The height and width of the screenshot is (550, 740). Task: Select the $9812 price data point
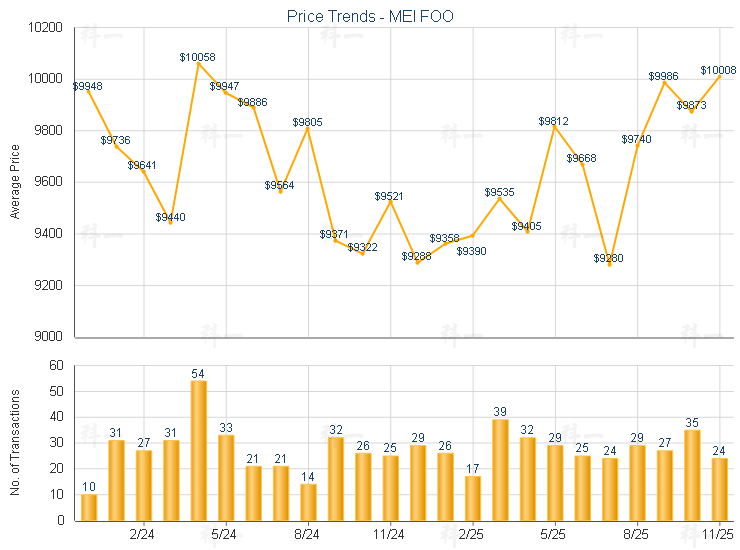(554, 126)
